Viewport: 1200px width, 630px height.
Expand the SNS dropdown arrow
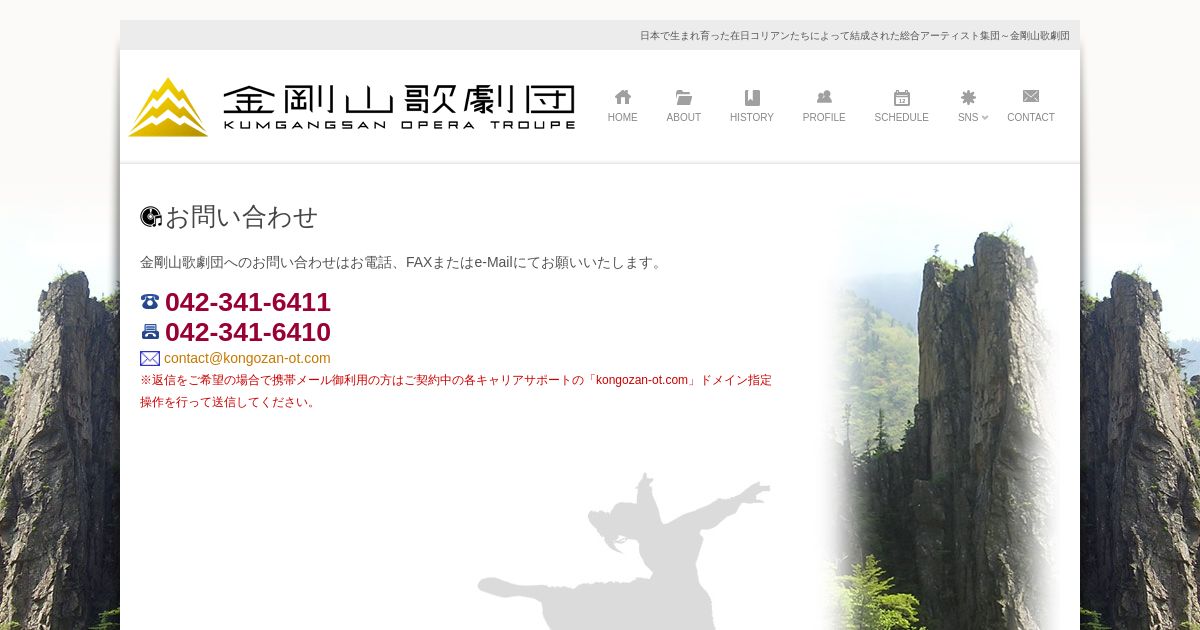(985, 118)
